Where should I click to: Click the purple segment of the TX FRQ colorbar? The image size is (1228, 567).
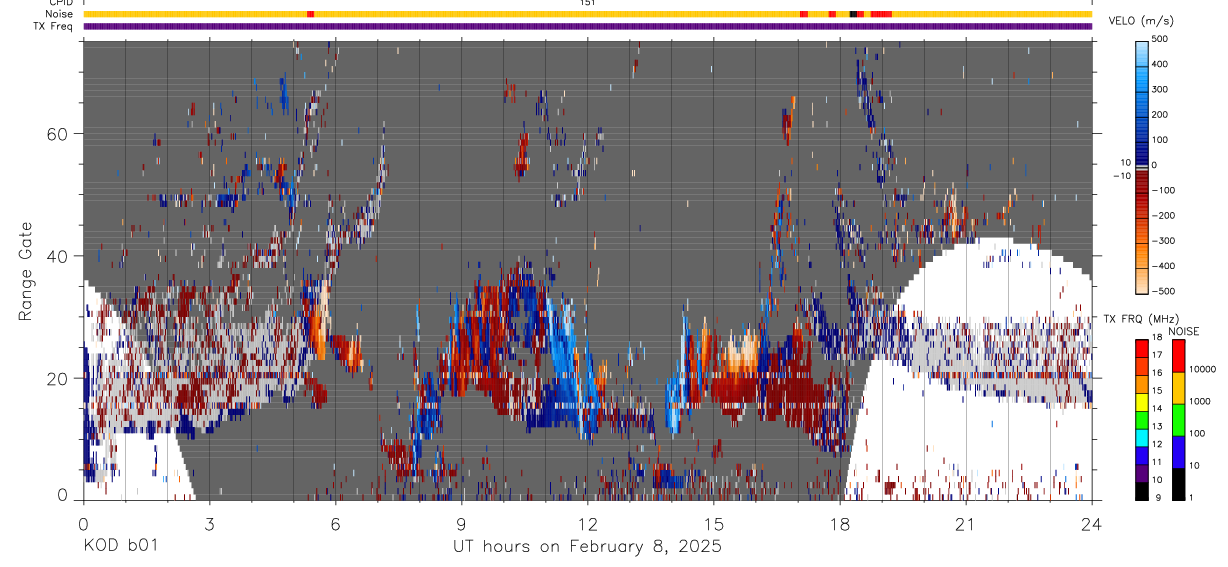[1141, 473]
